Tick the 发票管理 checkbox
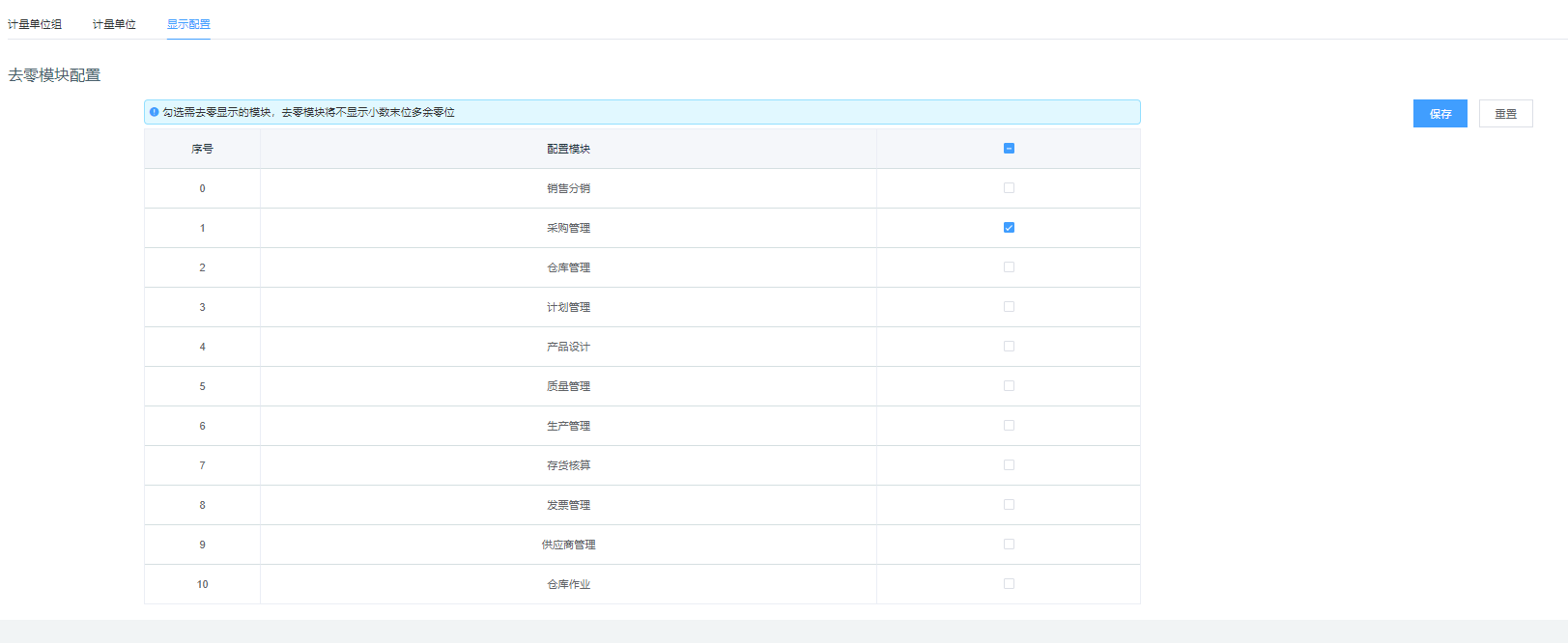This screenshot has width=1568, height=643. 1009,505
